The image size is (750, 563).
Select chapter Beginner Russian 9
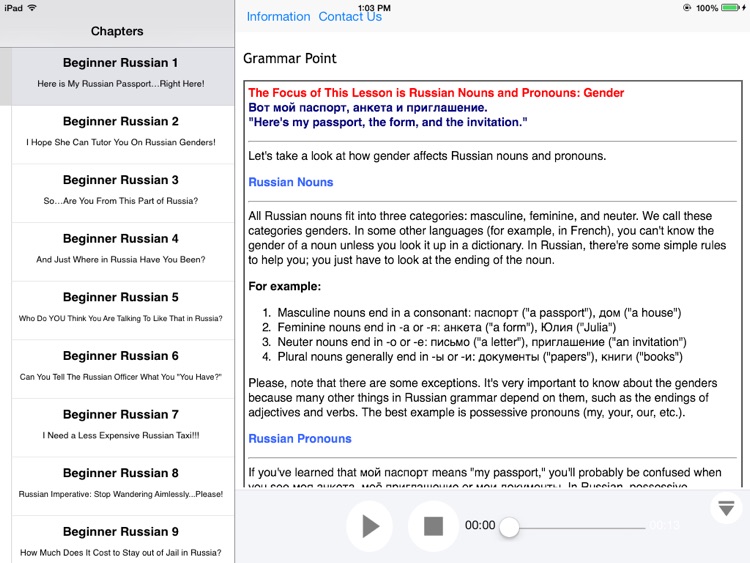coord(122,540)
